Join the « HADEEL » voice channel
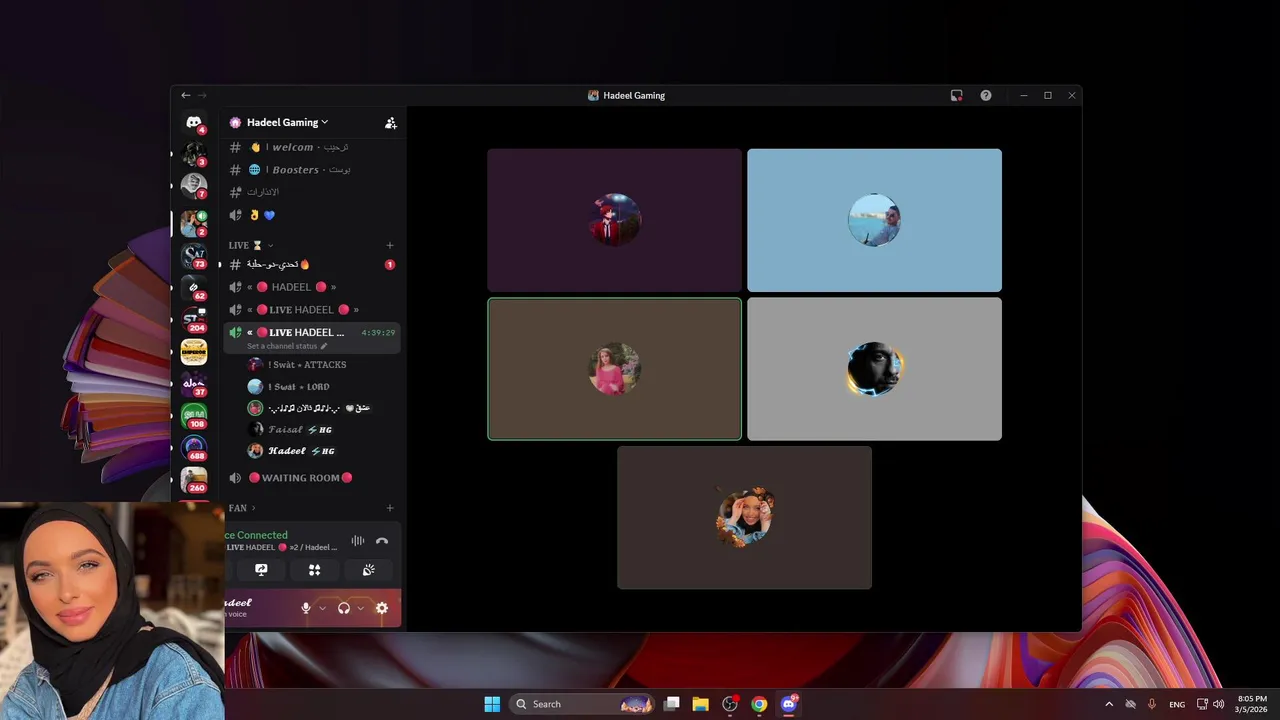This screenshot has height=720, width=1280. pos(312,287)
